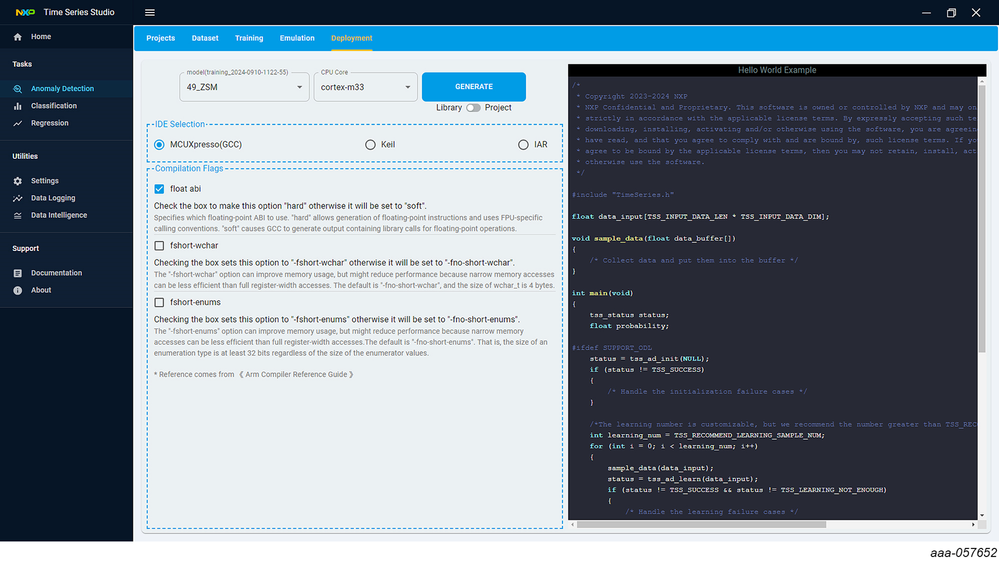Screen dimensions: 999x562
Task: Close the Time Series Studio window
Action: 975,13
